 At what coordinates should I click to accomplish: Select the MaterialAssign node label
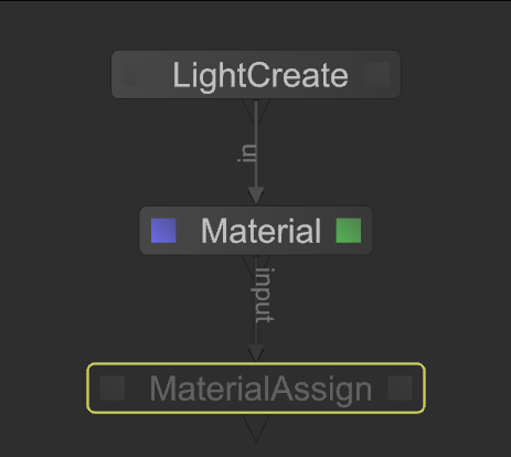click(x=261, y=389)
